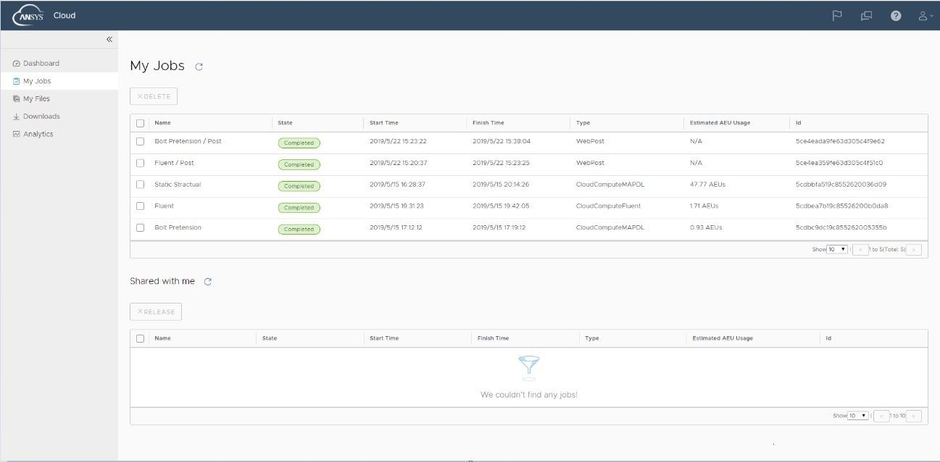Open the user account menu
This screenshot has width=940, height=462.
point(924,16)
